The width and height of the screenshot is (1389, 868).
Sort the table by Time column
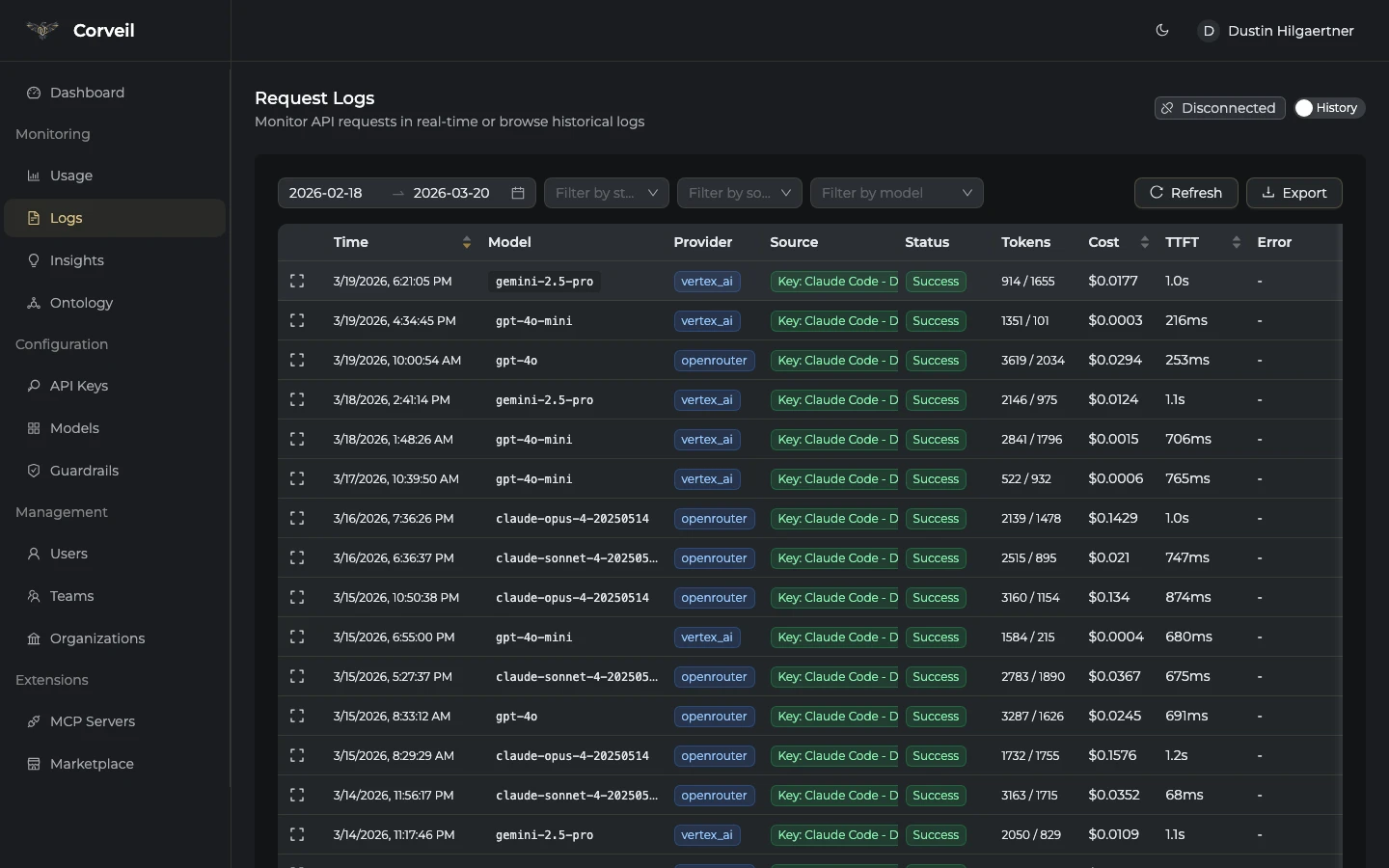[466, 242]
